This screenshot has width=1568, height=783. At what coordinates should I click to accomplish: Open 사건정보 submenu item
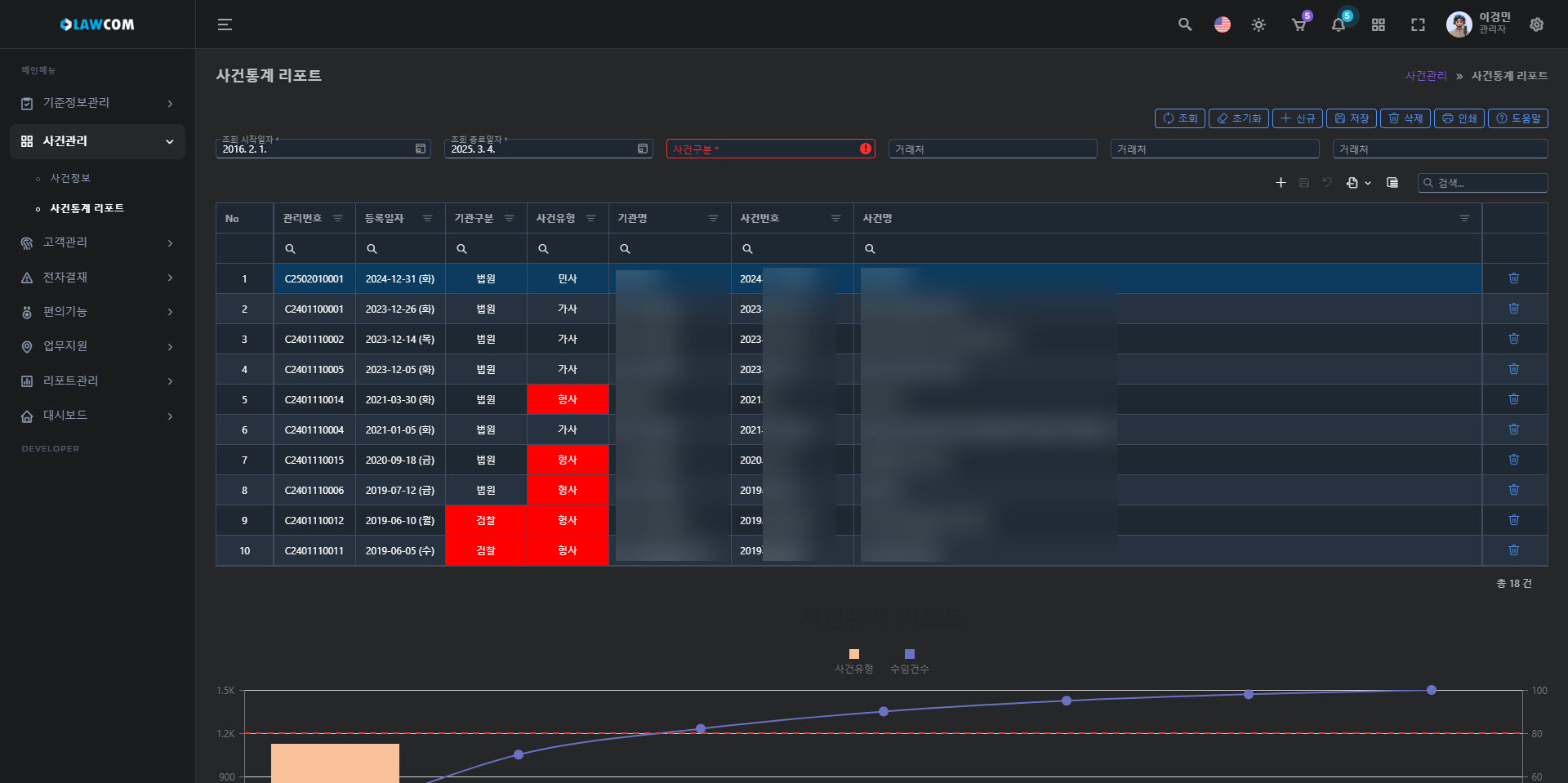[70, 178]
